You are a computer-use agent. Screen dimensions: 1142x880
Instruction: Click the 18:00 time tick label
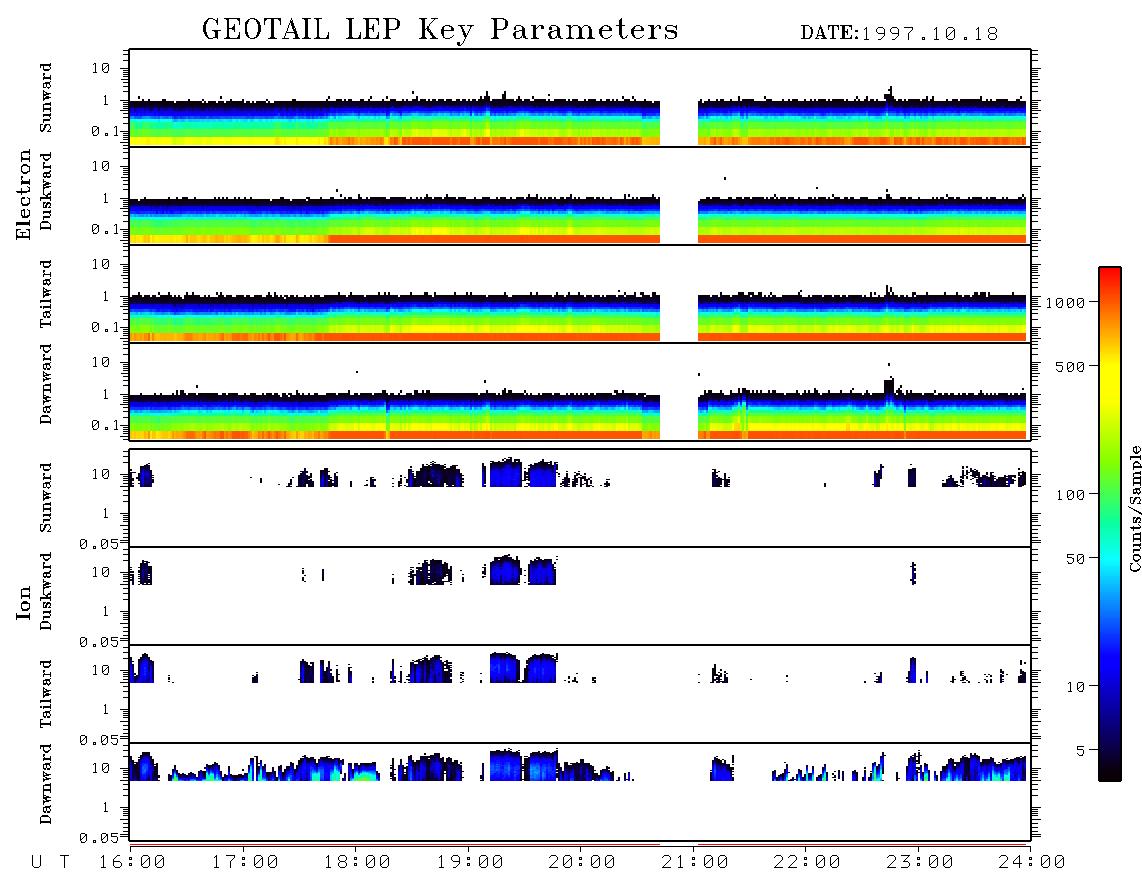[357, 863]
